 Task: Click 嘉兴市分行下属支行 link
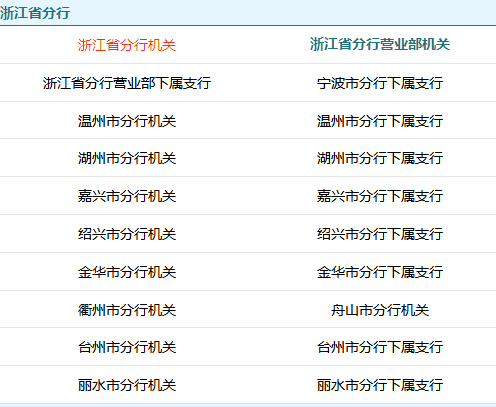tap(380, 196)
